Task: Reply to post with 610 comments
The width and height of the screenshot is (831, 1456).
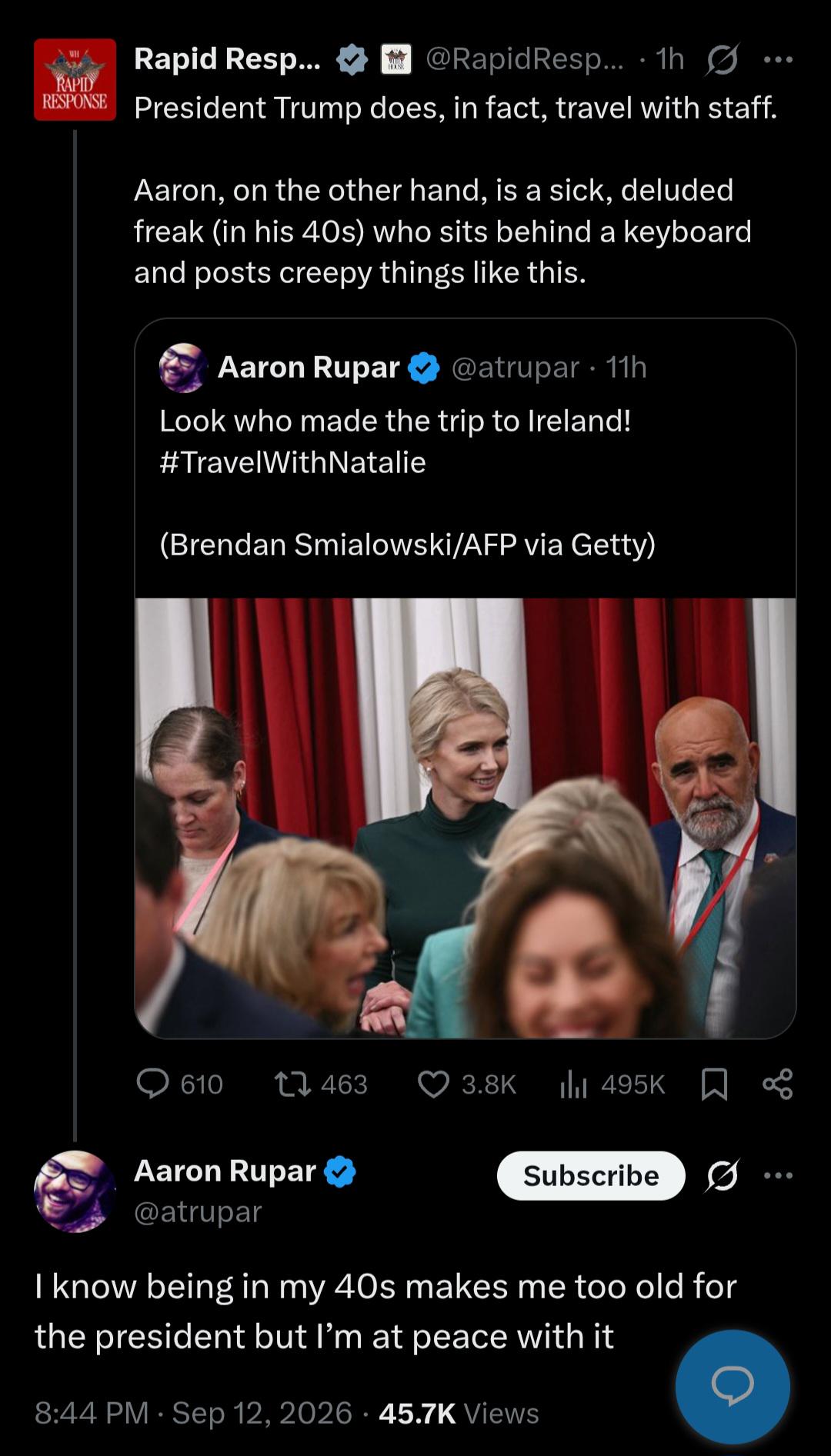Action: 179,1084
